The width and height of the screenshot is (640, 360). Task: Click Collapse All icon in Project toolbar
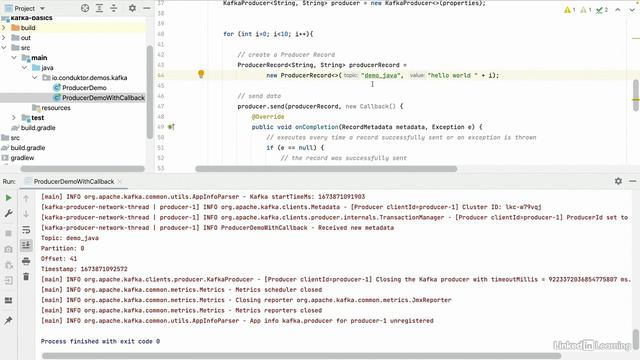[113, 8]
